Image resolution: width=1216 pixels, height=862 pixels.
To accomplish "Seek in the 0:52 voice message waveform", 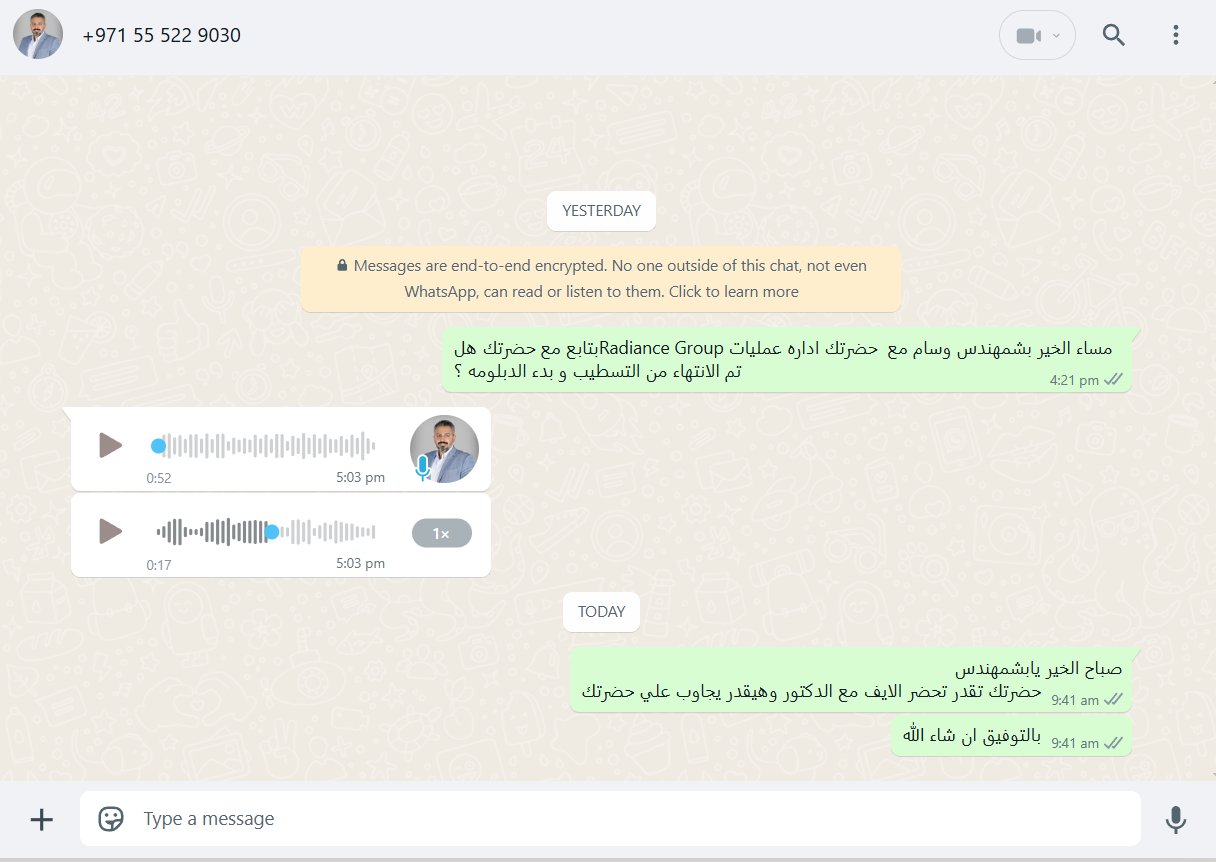I will pyautogui.click(x=266, y=446).
